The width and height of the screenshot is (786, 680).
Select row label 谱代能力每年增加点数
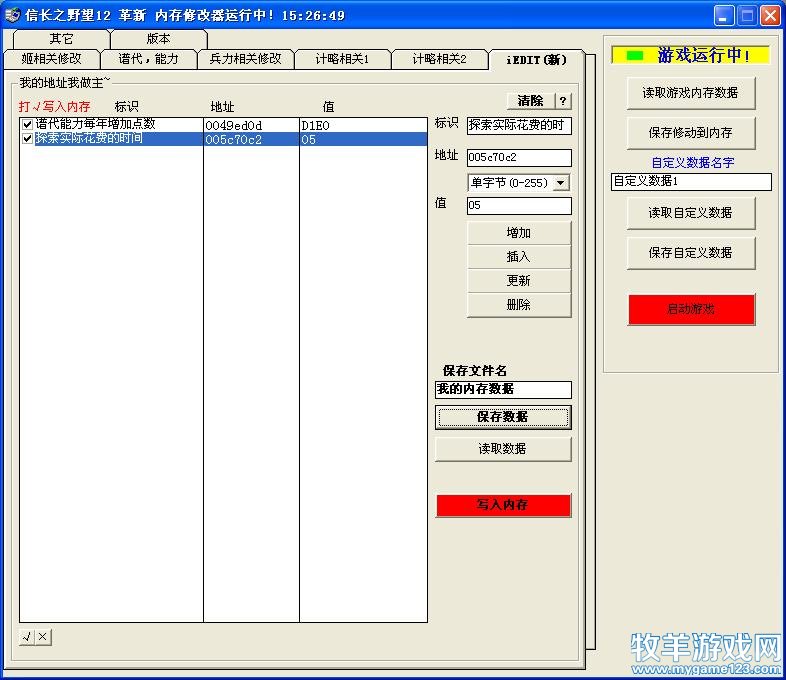(96, 124)
